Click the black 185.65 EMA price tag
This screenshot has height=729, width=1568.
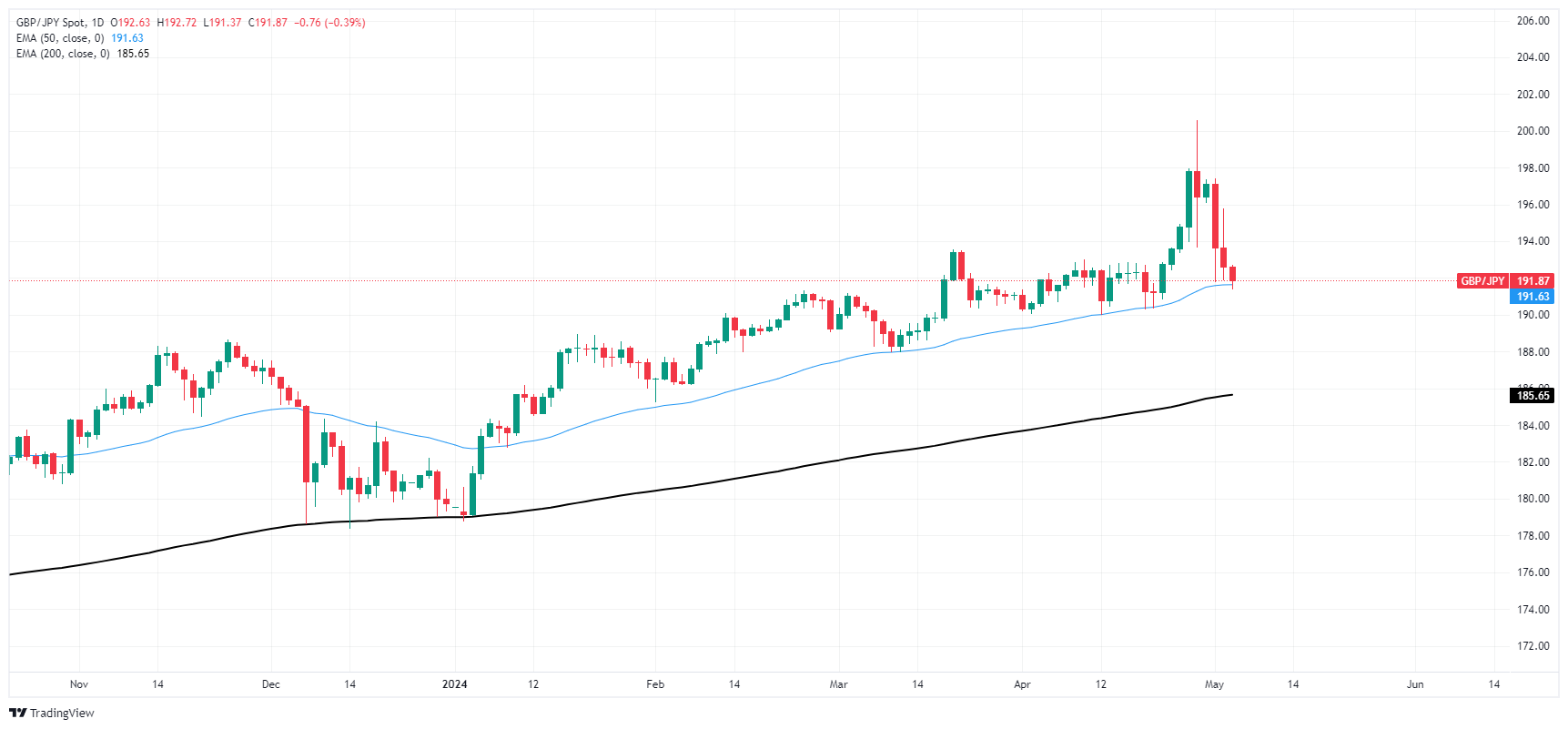pyautogui.click(x=1532, y=396)
